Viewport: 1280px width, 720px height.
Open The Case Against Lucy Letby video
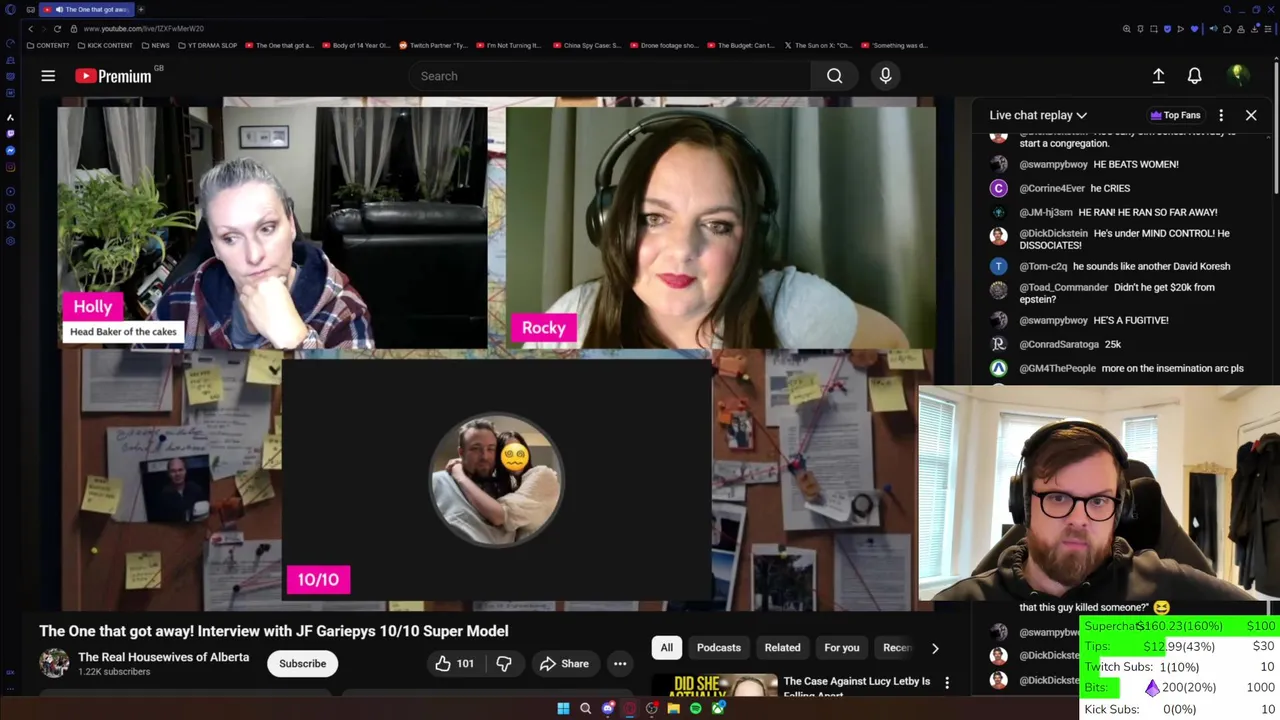(856, 686)
